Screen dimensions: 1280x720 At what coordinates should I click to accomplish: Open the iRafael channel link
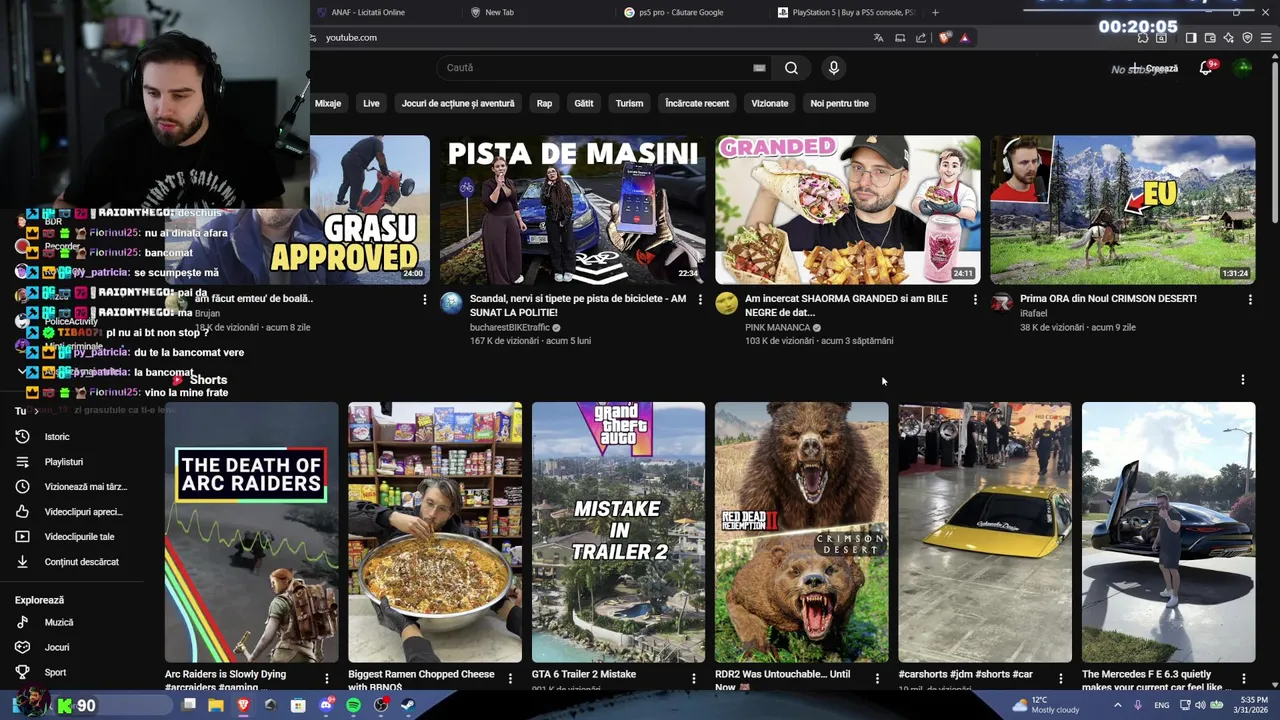click(1033, 314)
